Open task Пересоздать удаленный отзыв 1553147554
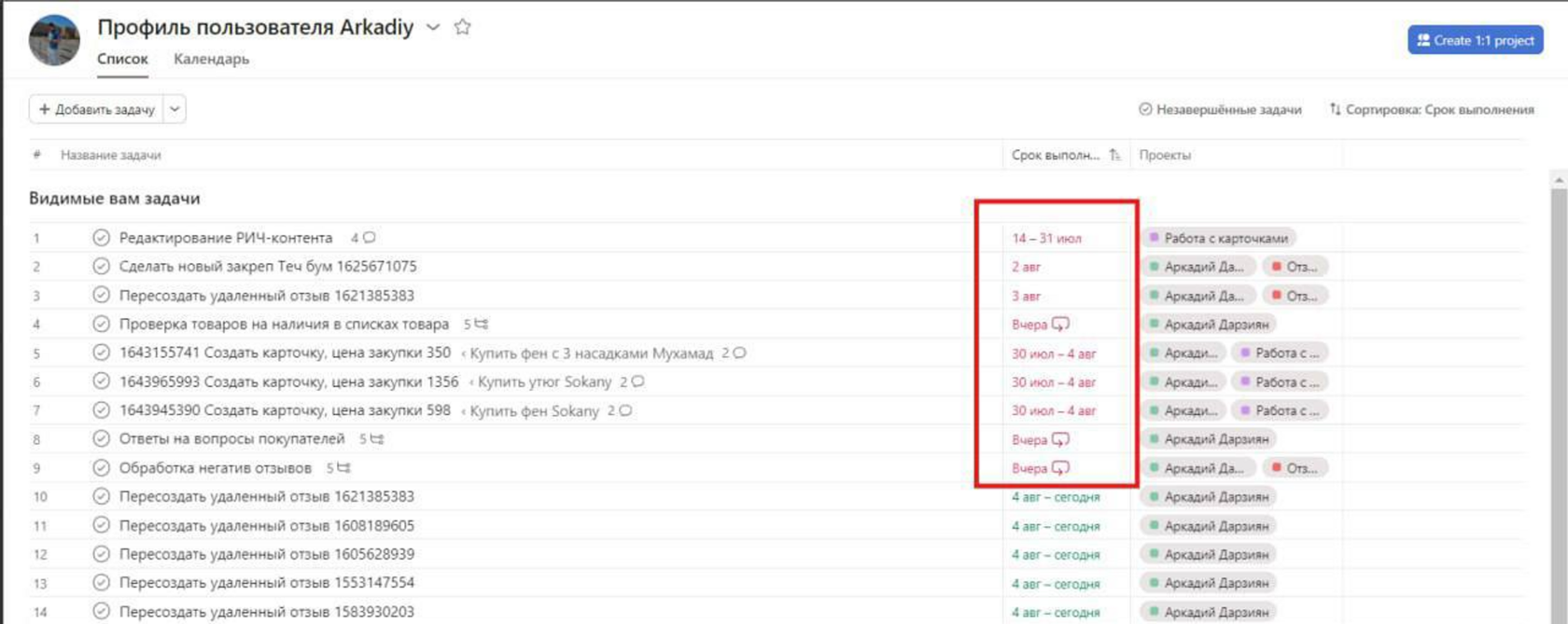The height and width of the screenshot is (624, 1568). [267, 582]
